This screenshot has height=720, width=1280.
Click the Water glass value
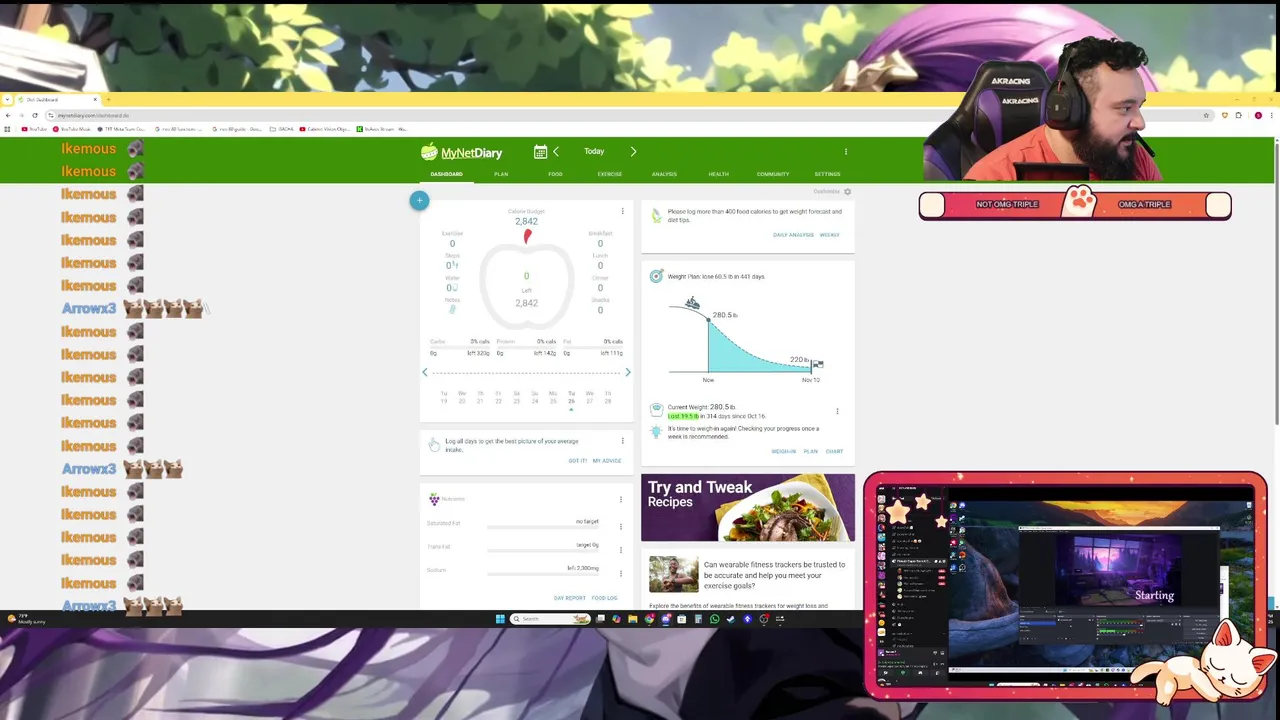click(x=452, y=288)
